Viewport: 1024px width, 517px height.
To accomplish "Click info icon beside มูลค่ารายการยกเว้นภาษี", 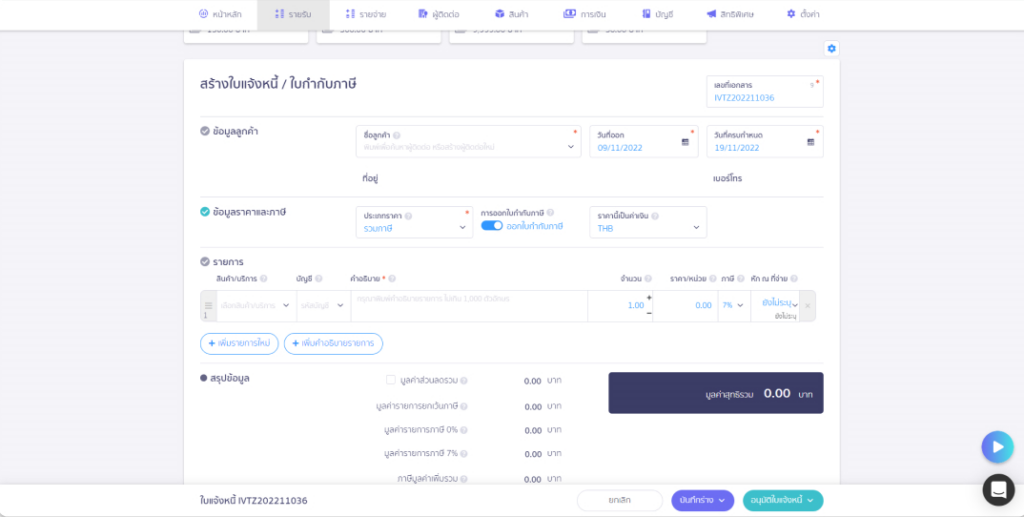I will [x=464, y=406].
